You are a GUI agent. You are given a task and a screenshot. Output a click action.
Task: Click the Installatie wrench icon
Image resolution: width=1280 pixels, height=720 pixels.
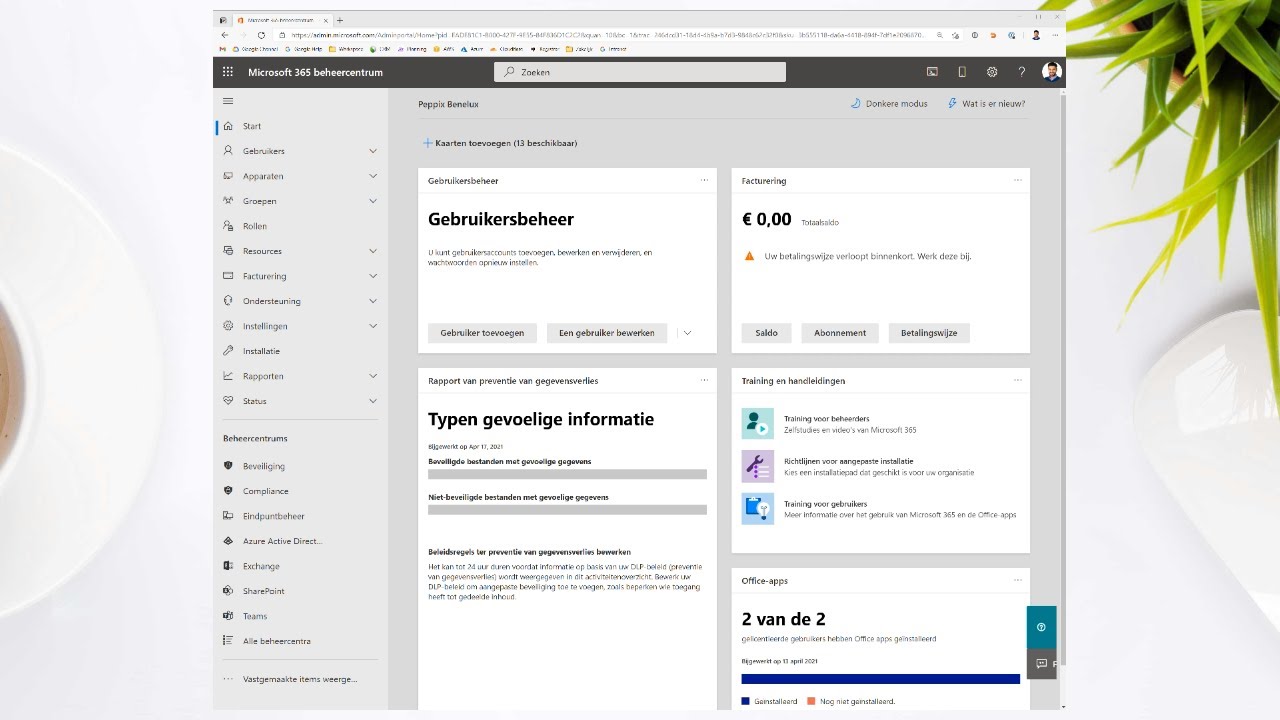(x=228, y=351)
